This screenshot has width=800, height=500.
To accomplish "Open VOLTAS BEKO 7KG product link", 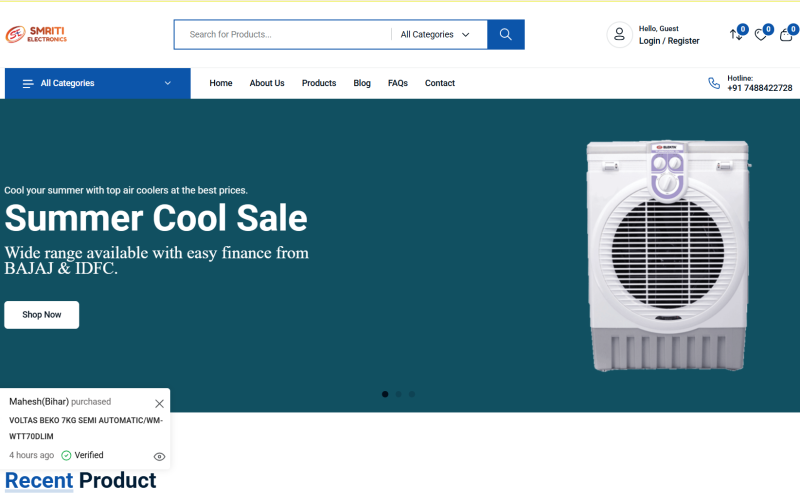I will click(x=86, y=428).
